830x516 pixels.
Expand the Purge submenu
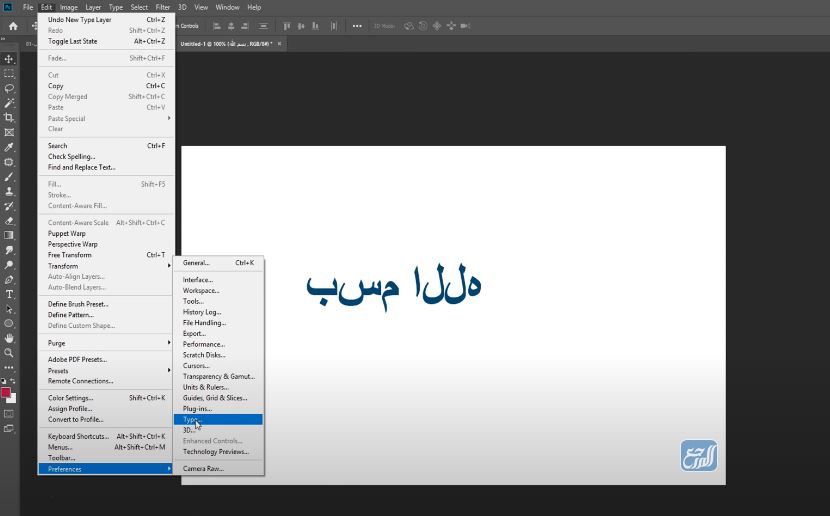pyautogui.click(x=106, y=343)
